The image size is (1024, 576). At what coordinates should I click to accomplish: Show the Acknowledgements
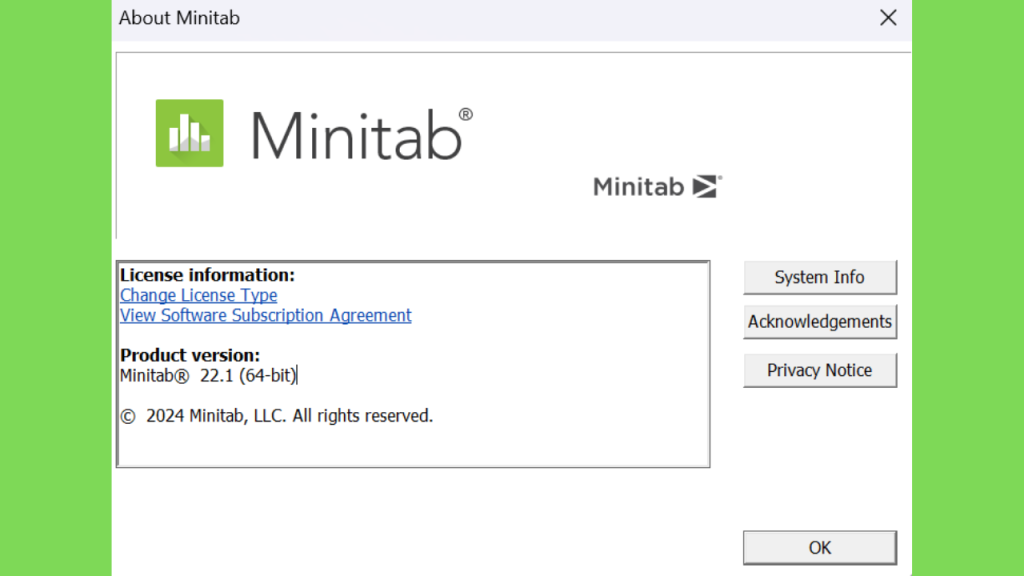[x=820, y=321]
